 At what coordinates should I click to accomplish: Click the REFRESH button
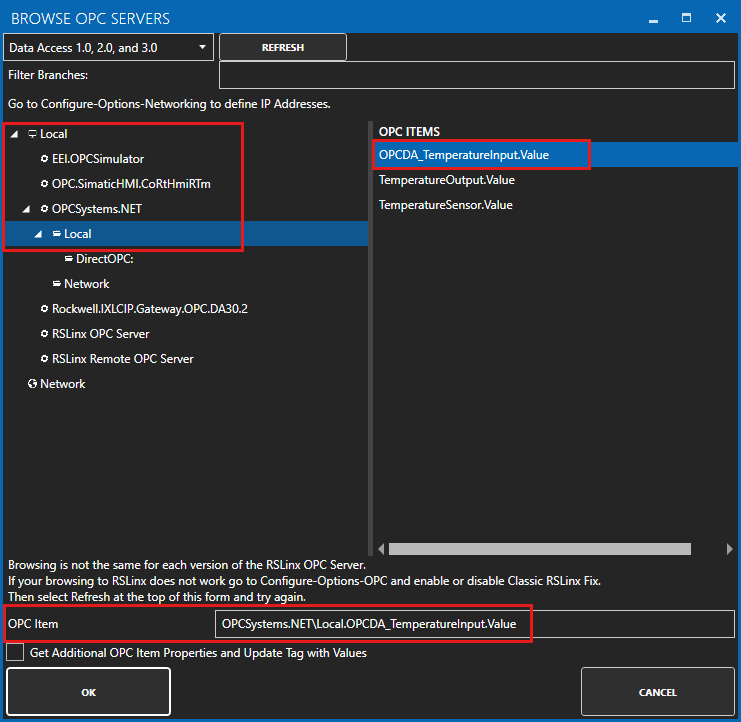(283, 47)
